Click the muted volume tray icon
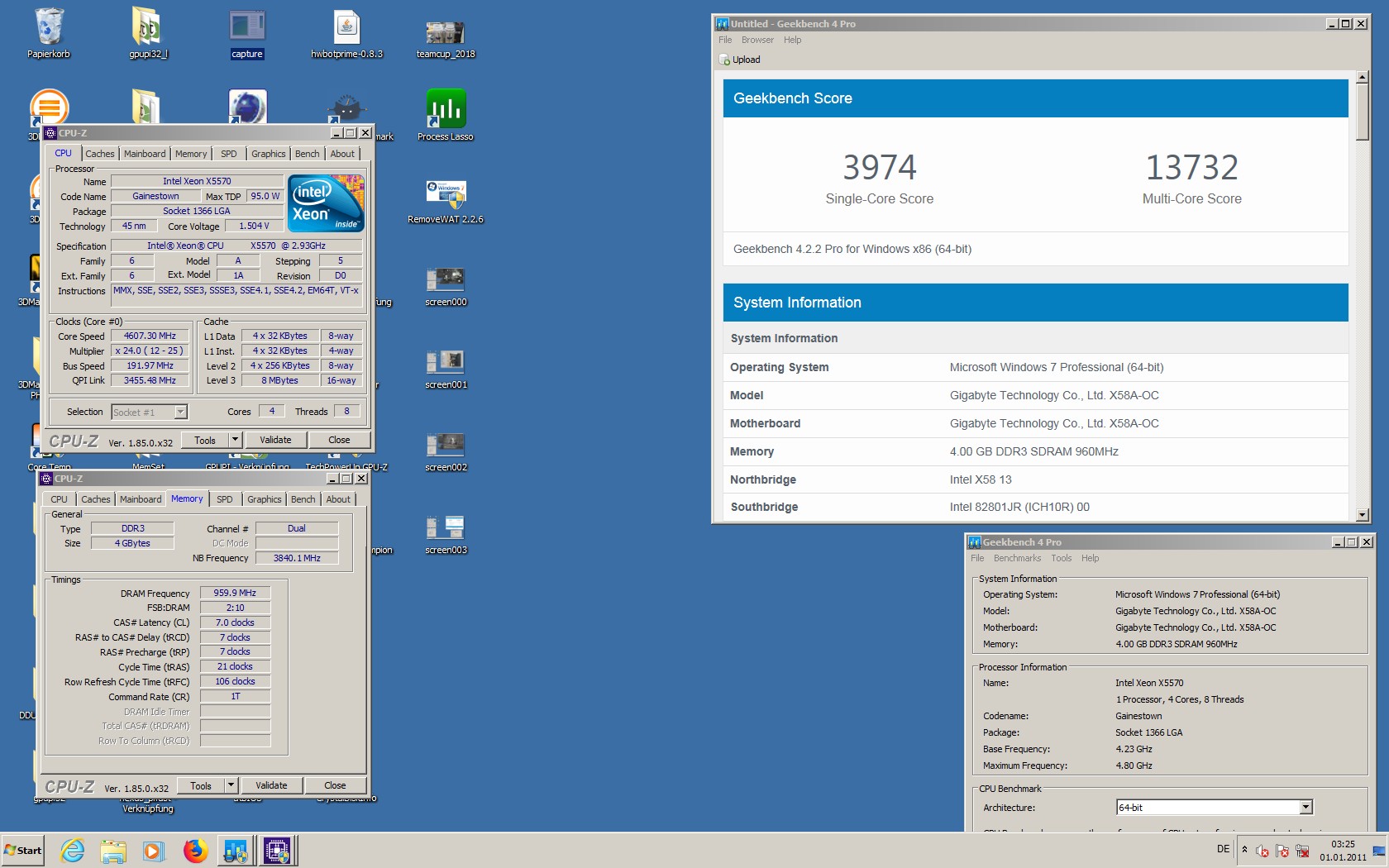Image resolution: width=1389 pixels, height=868 pixels. (1262, 851)
